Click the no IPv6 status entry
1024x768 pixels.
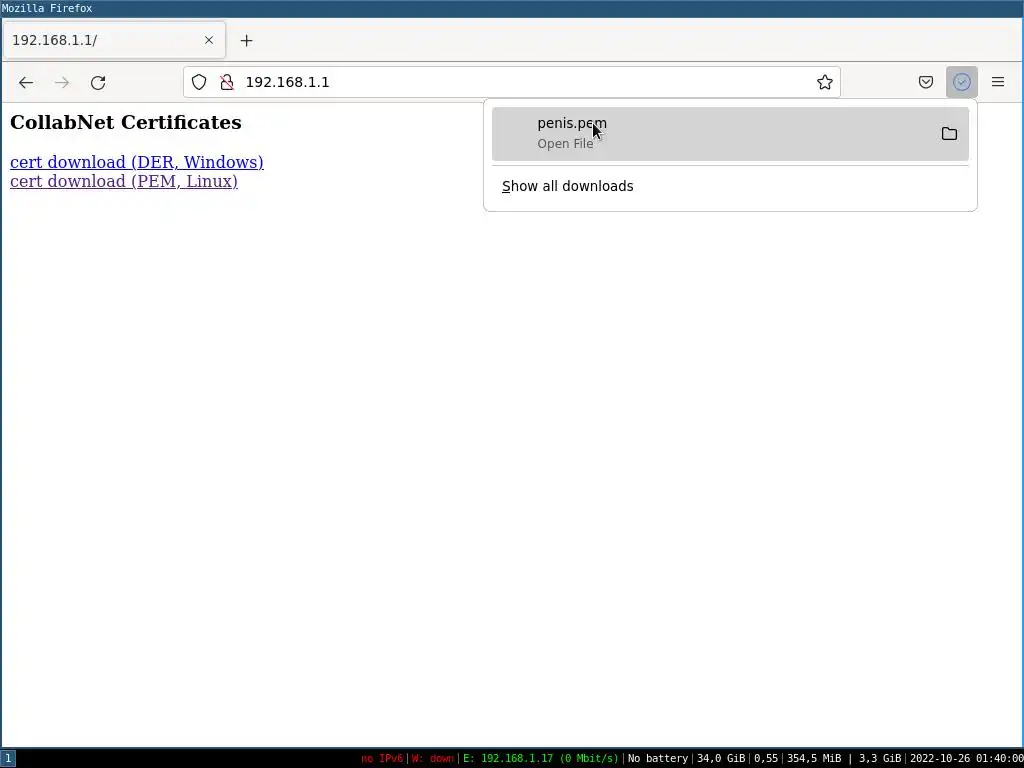(382, 758)
